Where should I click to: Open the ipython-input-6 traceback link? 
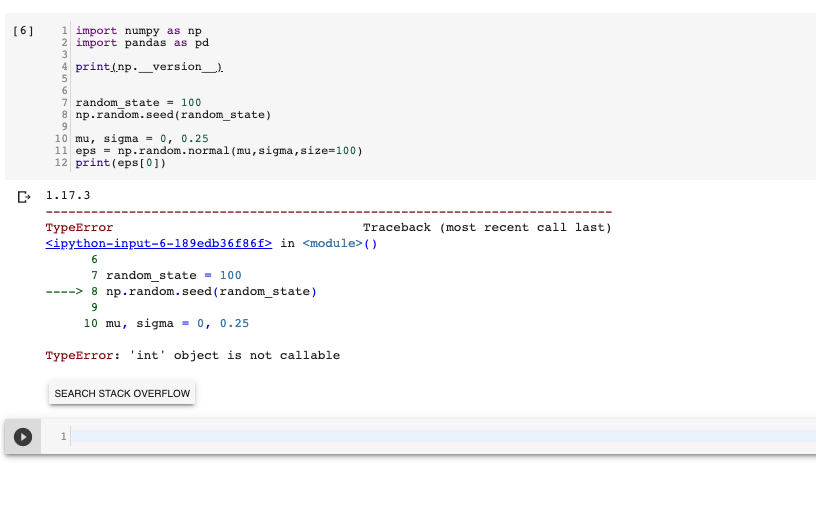coord(159,243)
